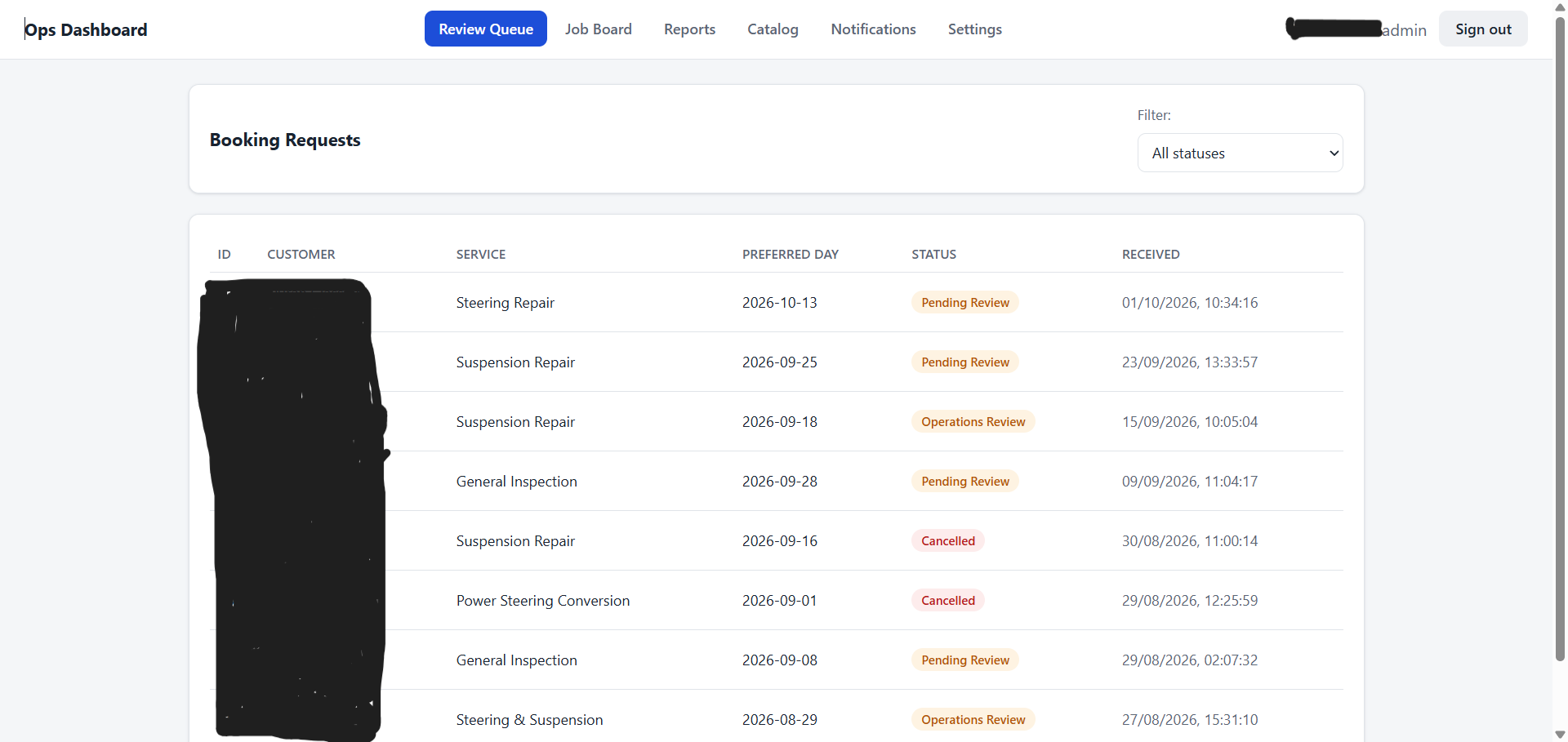
Task: Click the preferred day 2026-09-08
Action: [x=780, y=660]
